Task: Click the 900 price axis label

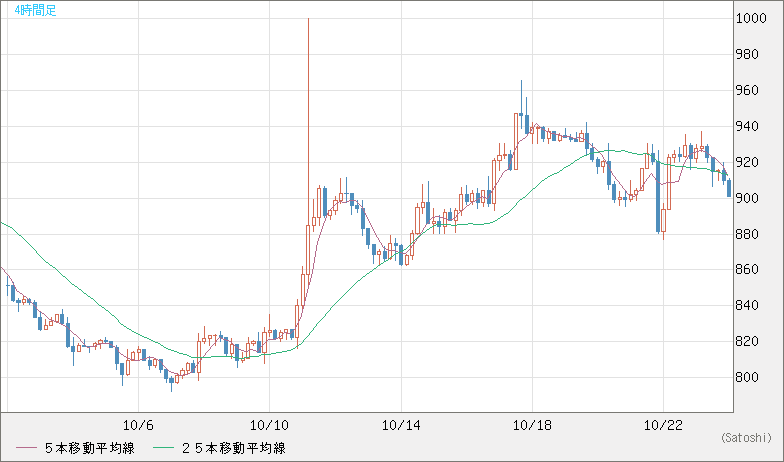Action: point(749,198)
